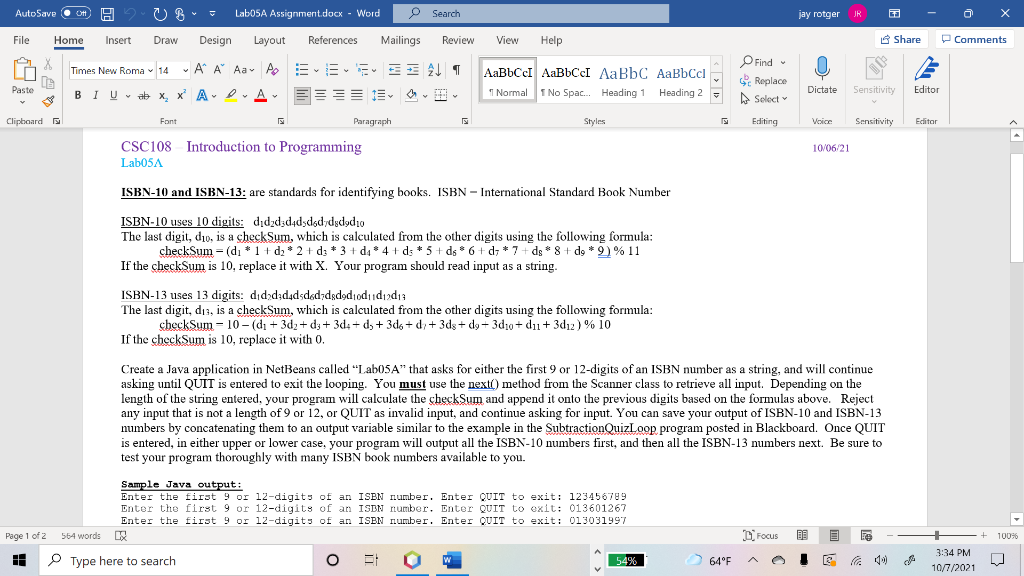This screenshot has width=1024, height=576.
Task: Click the Increase Indent icon
Action: tap(413, 69)
